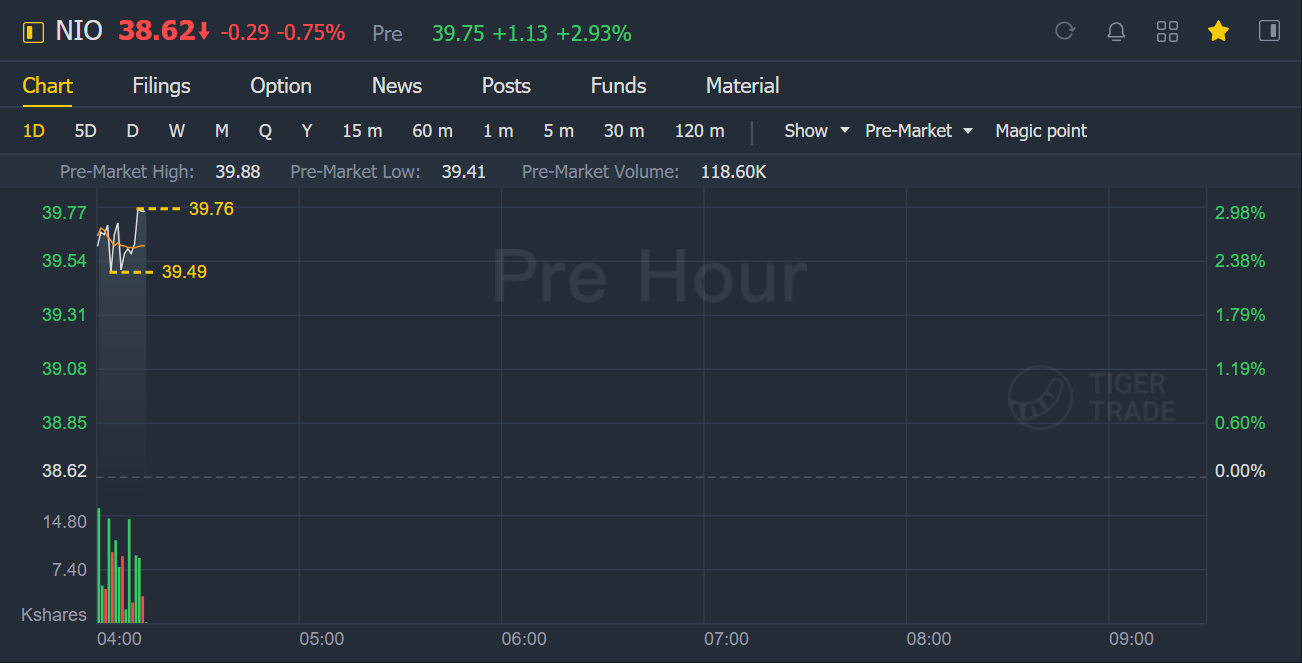Select the 1D timeframe
This screenshot has width=1302, height=663.
click(34, 131)
